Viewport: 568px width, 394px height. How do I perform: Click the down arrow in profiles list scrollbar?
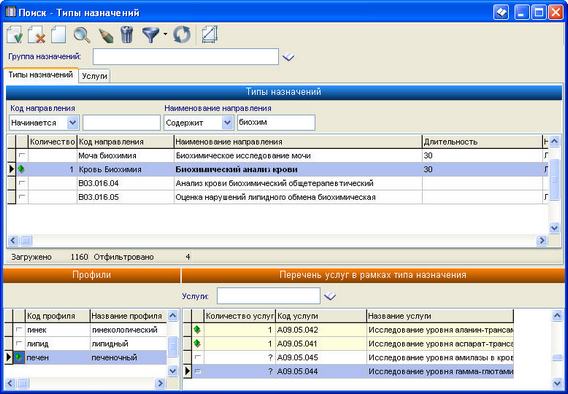click(173, 371)
